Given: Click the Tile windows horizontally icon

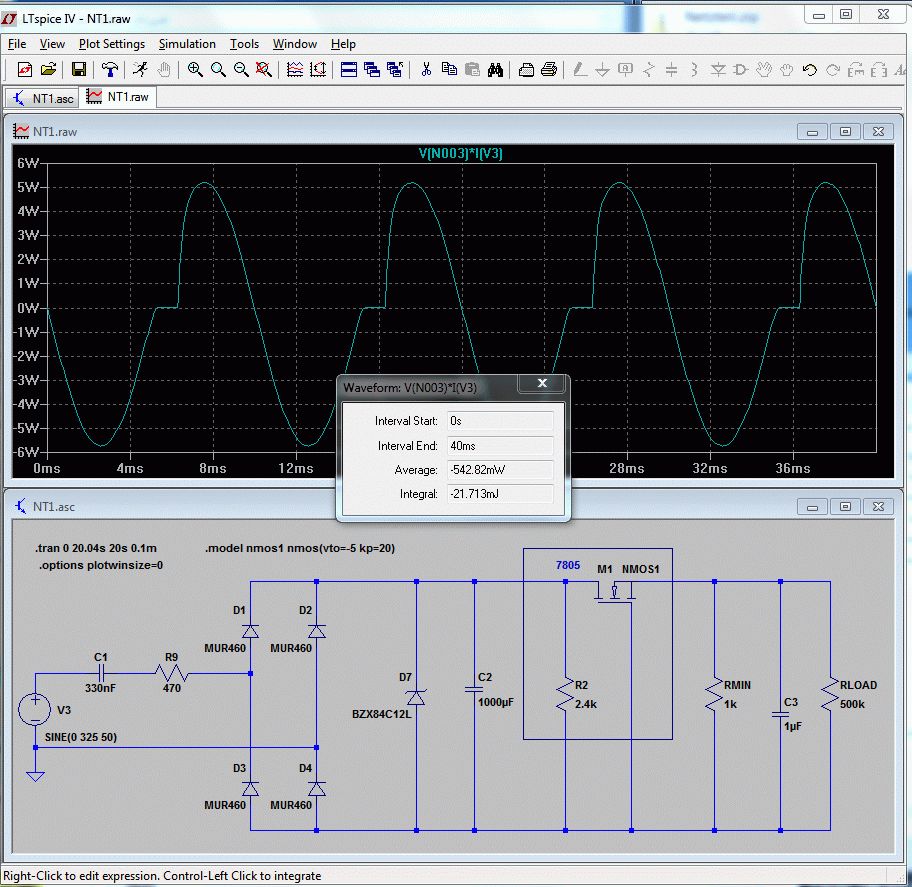Looking at the screenshot, I should [349, 70].
